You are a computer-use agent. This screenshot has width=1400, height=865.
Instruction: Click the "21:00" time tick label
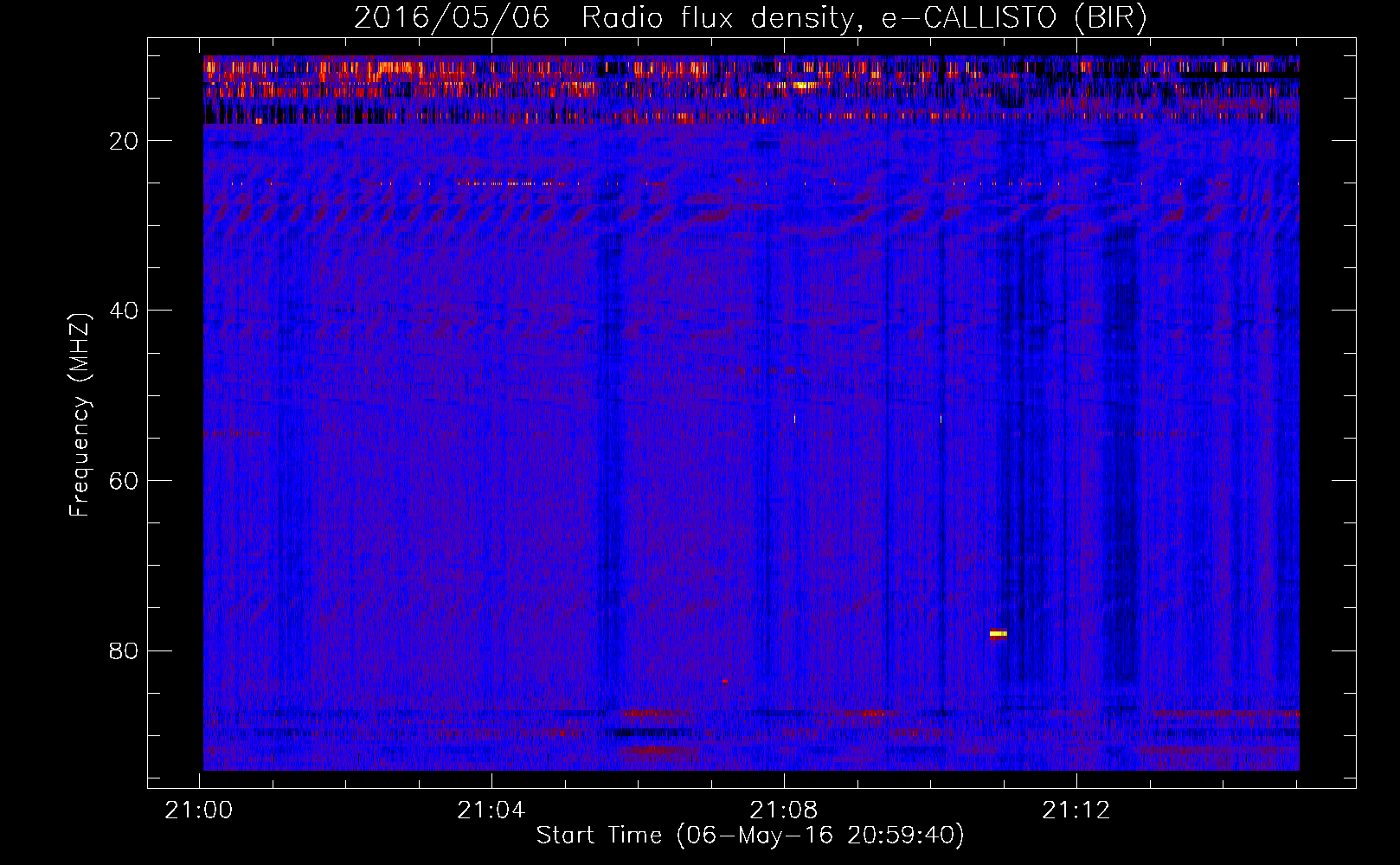pyautogui.click(x=199, y=811)
